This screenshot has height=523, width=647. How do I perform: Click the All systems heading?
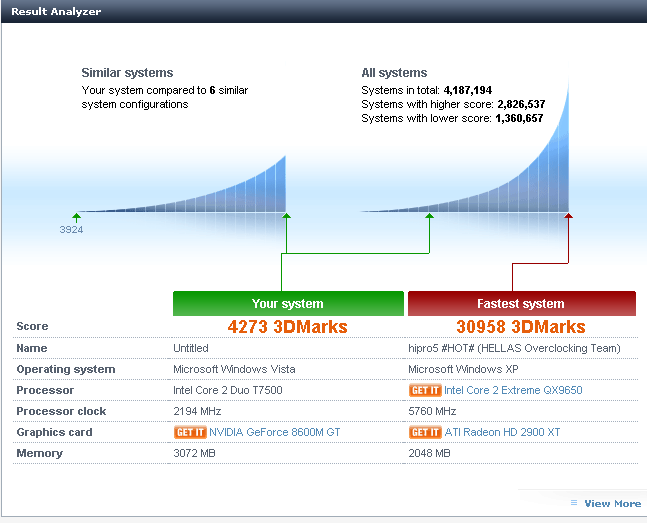[394, 73]
